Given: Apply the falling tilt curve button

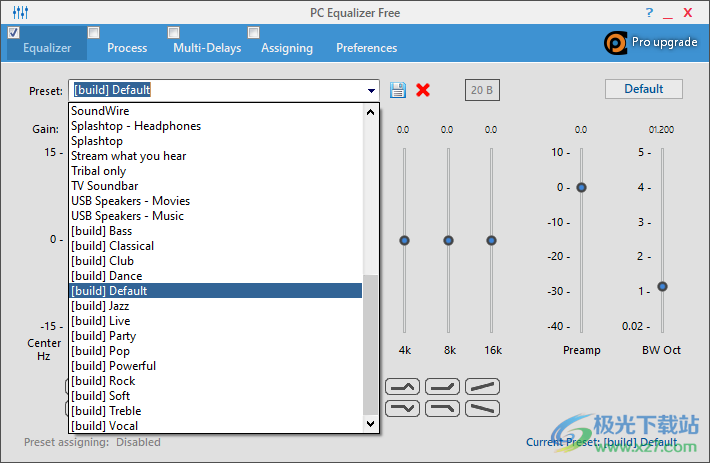Looking at the screenshot, I should (482, 408).
